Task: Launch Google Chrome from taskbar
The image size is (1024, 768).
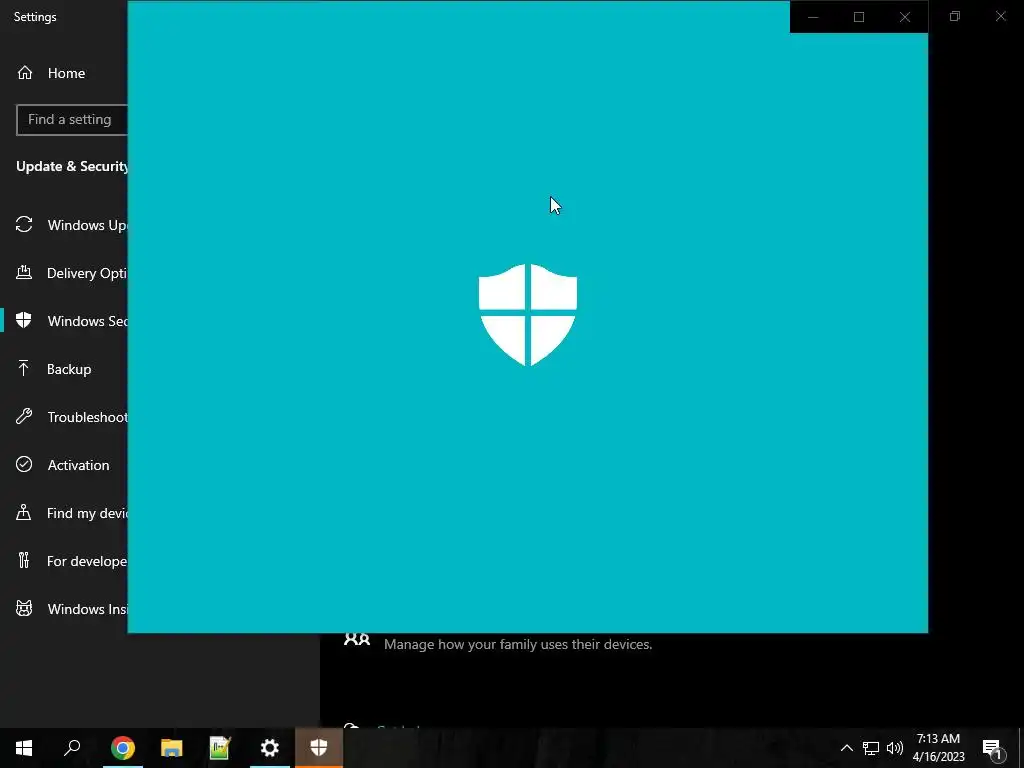Action: pyautogui.click(x=123, y=748)
